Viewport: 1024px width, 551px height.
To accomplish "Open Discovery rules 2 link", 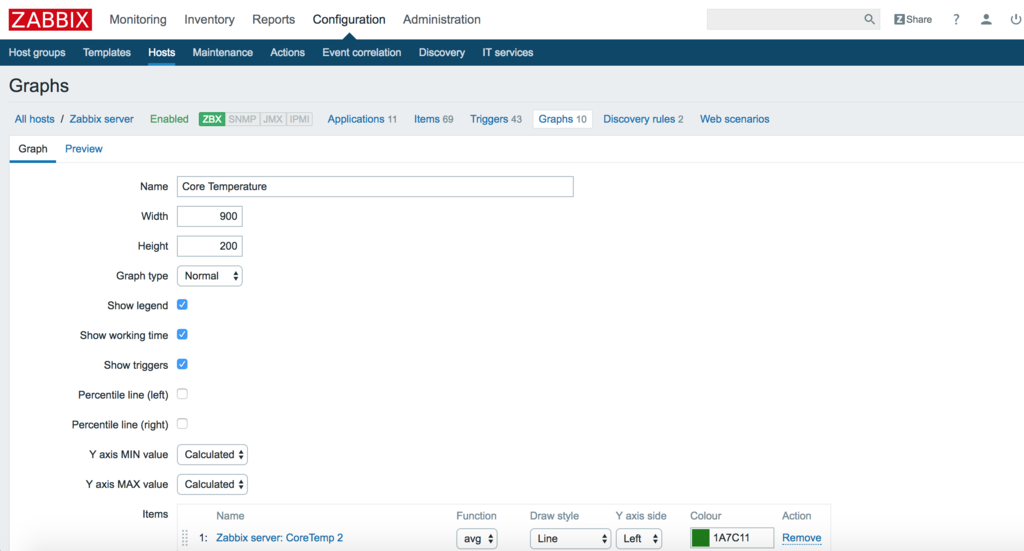I will pyautogui.click(x=643, y=119).
